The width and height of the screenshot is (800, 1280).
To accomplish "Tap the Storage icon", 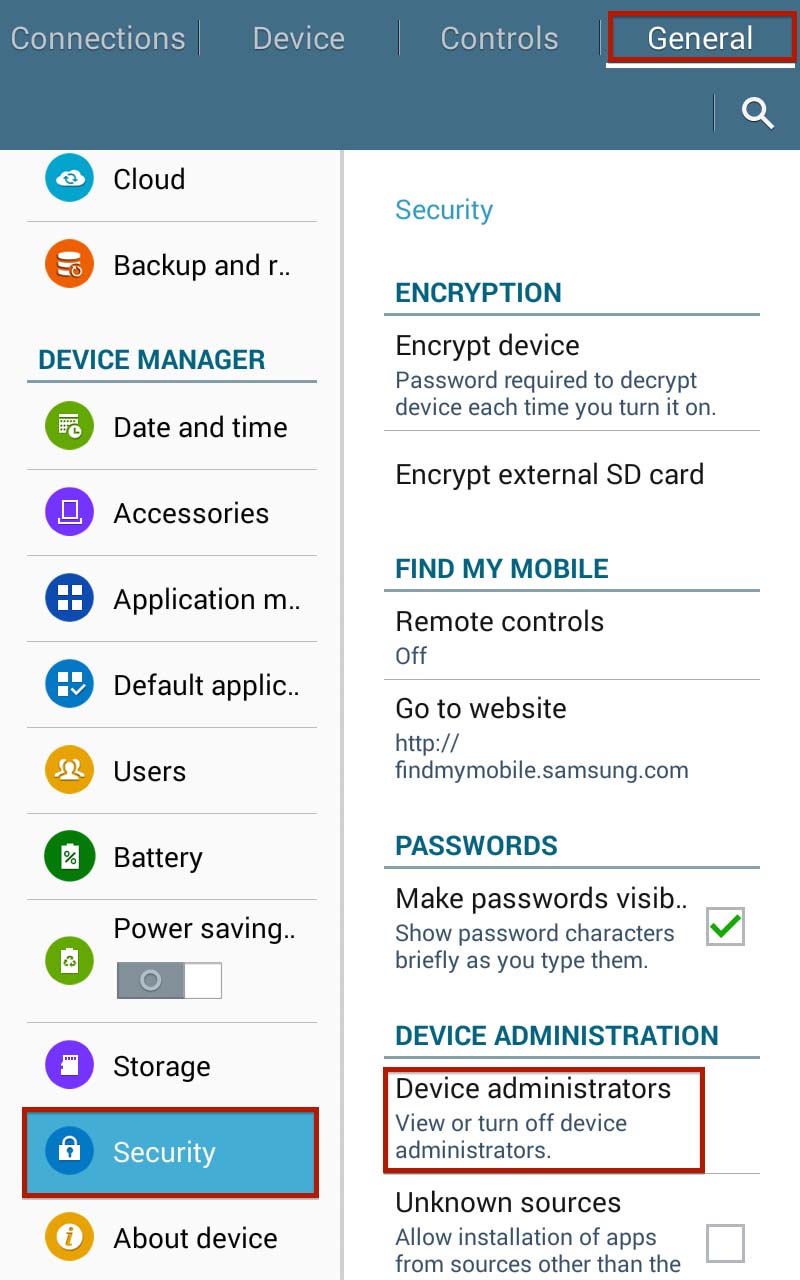I will click(x=69, y=1066).
